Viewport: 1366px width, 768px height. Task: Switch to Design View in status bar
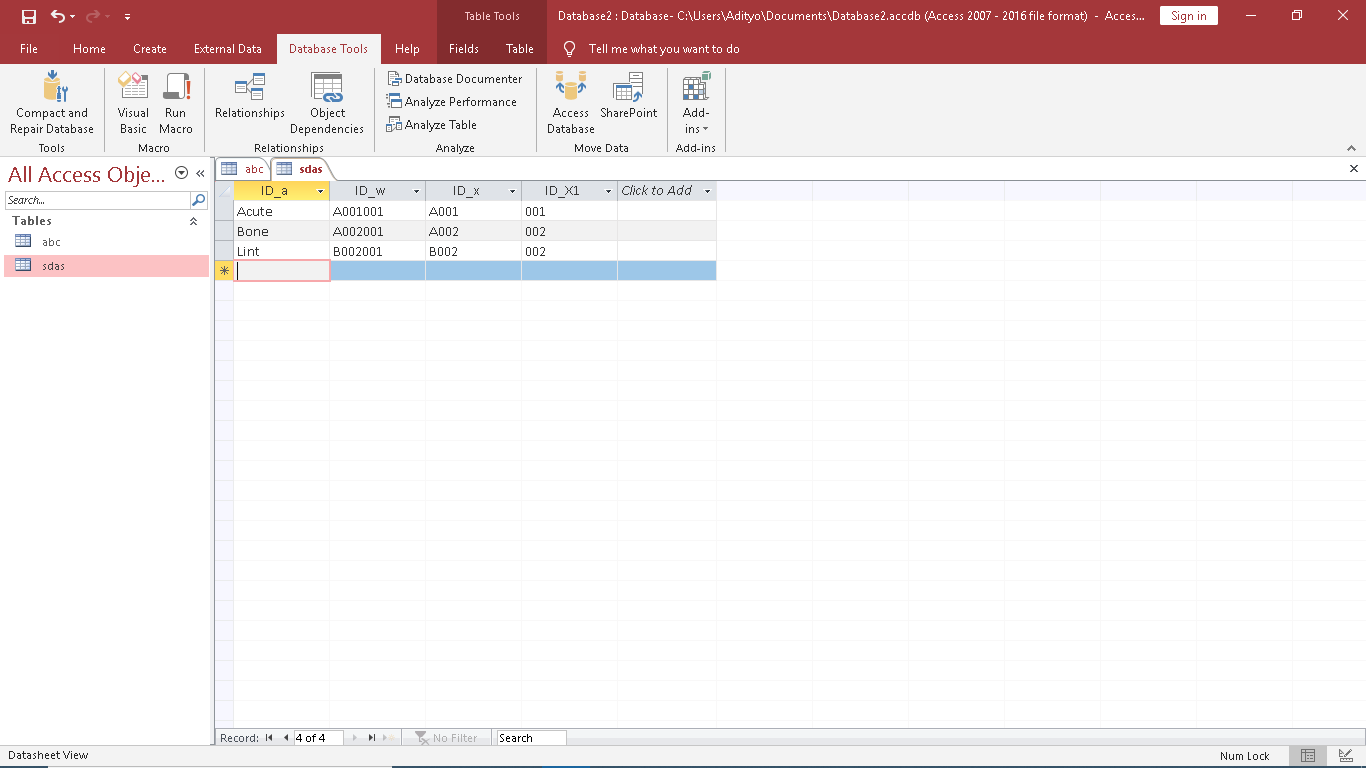(1346, 756)
